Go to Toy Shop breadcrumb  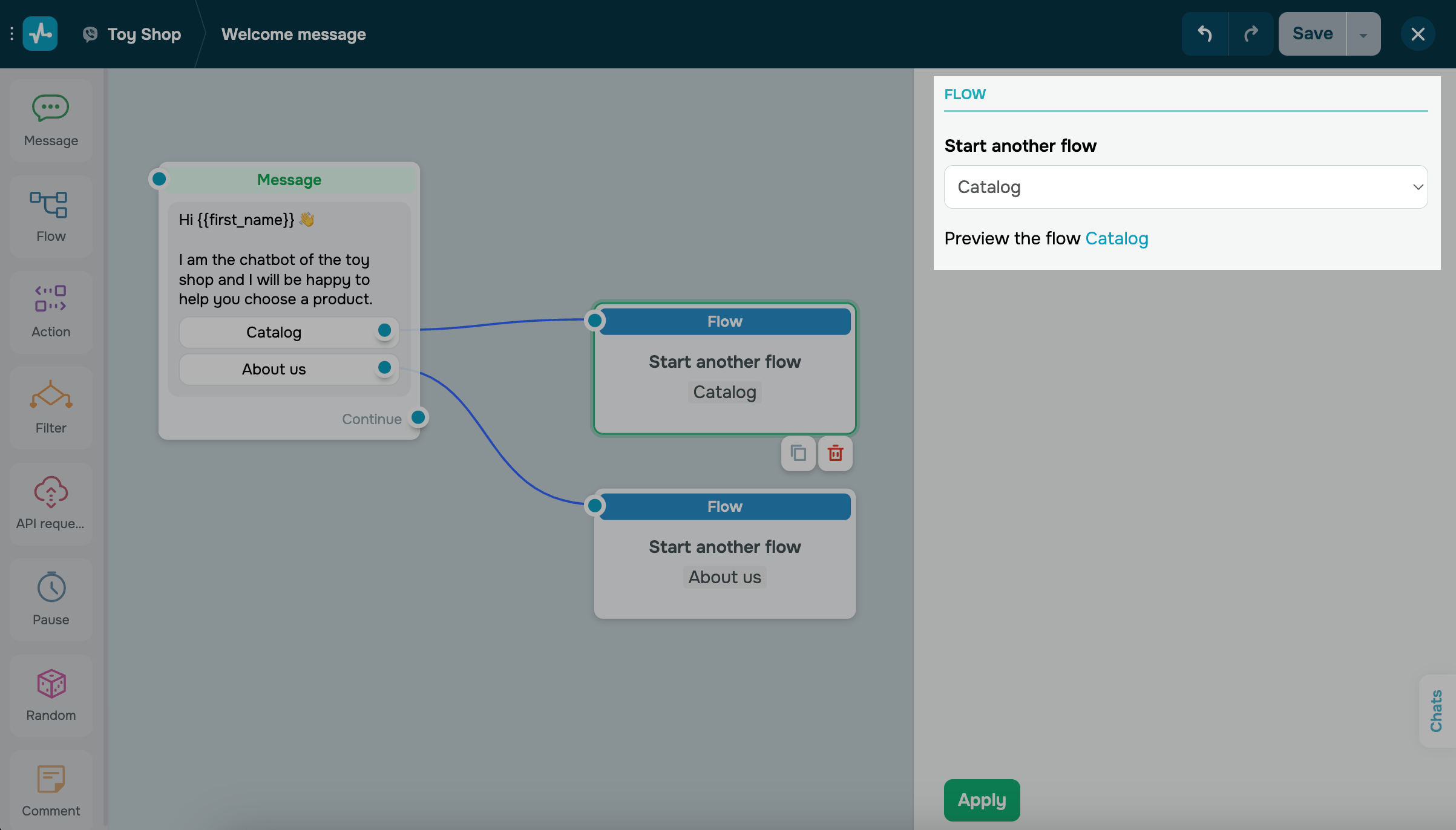click(x=143, y=34)
